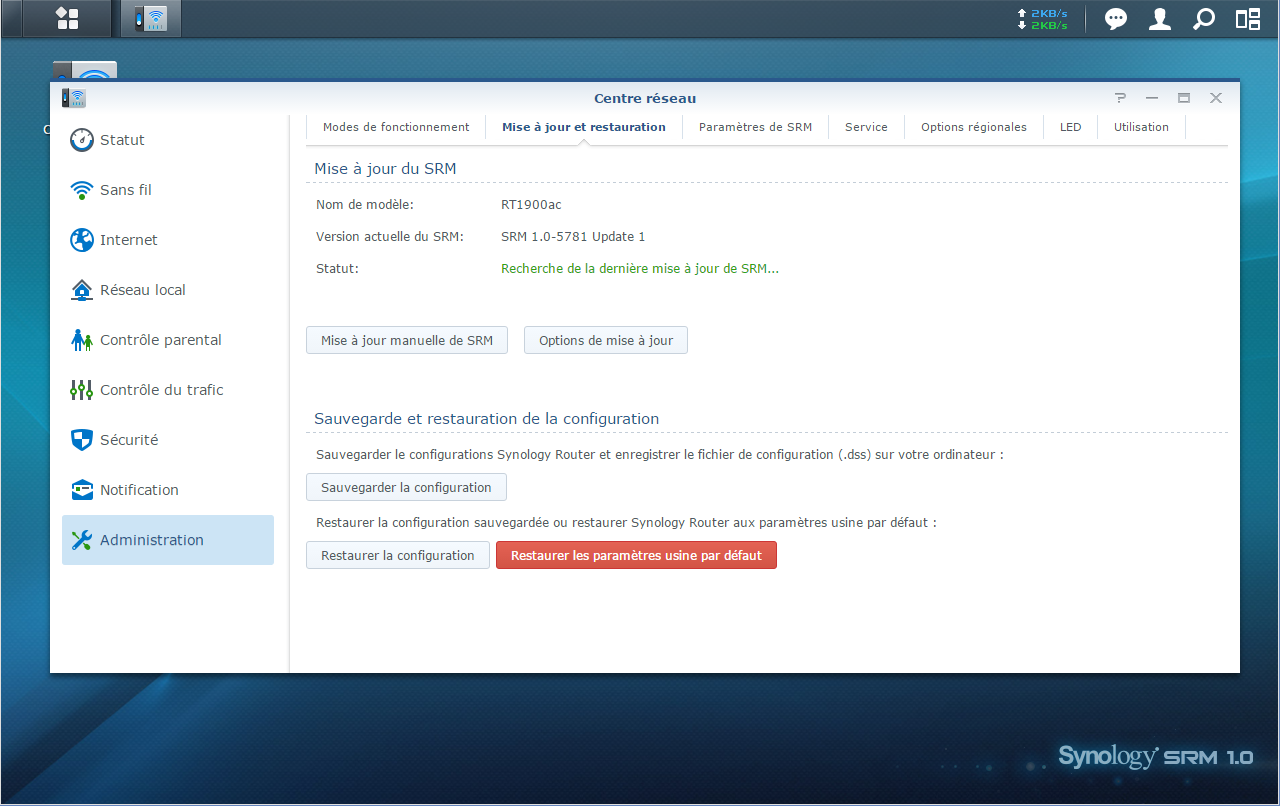The image size is (1280, 806).
Task: Open the Options régionales tab
Action: click(974, 127)
